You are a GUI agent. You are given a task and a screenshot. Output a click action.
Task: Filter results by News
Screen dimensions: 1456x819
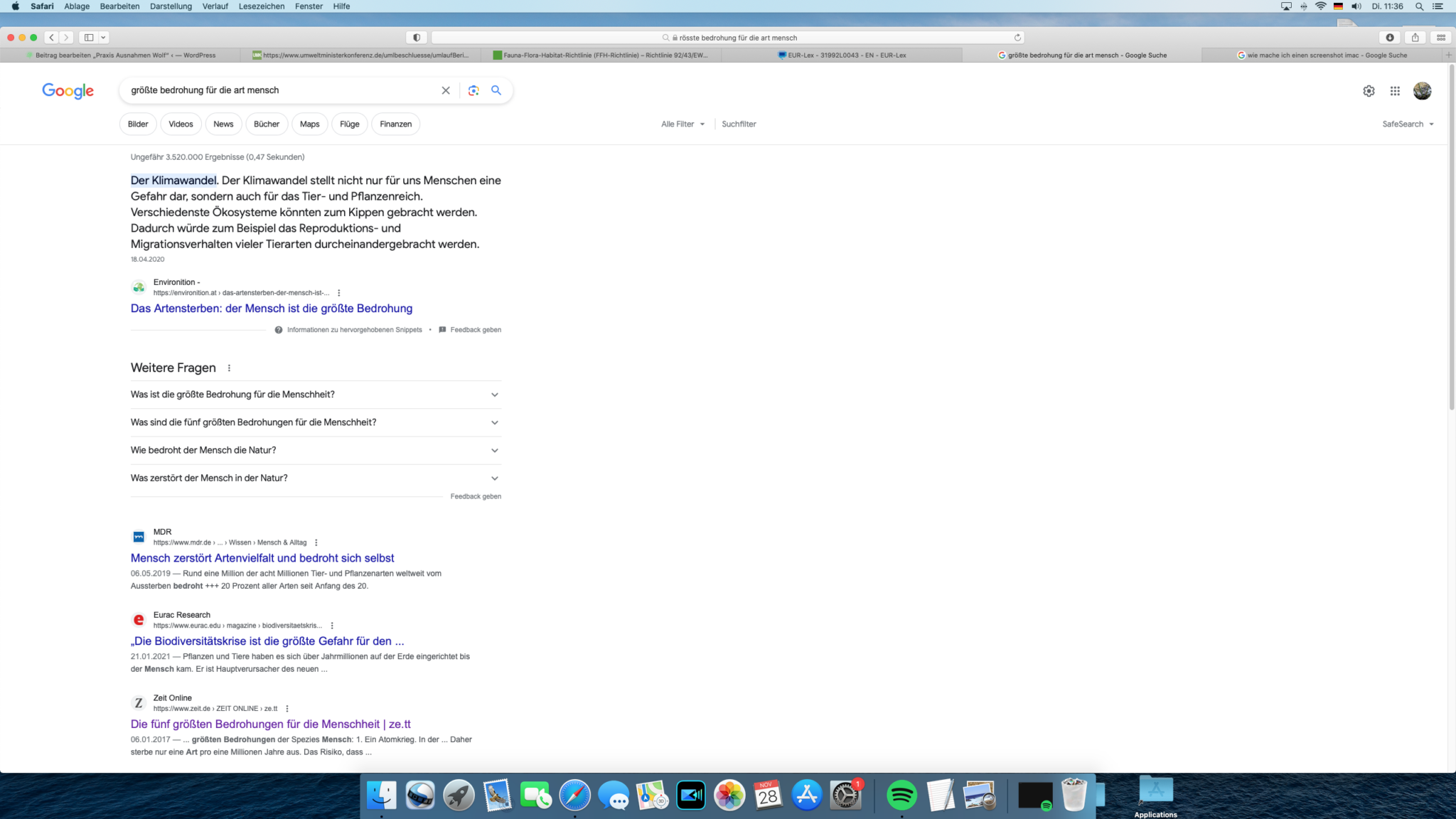223,124
